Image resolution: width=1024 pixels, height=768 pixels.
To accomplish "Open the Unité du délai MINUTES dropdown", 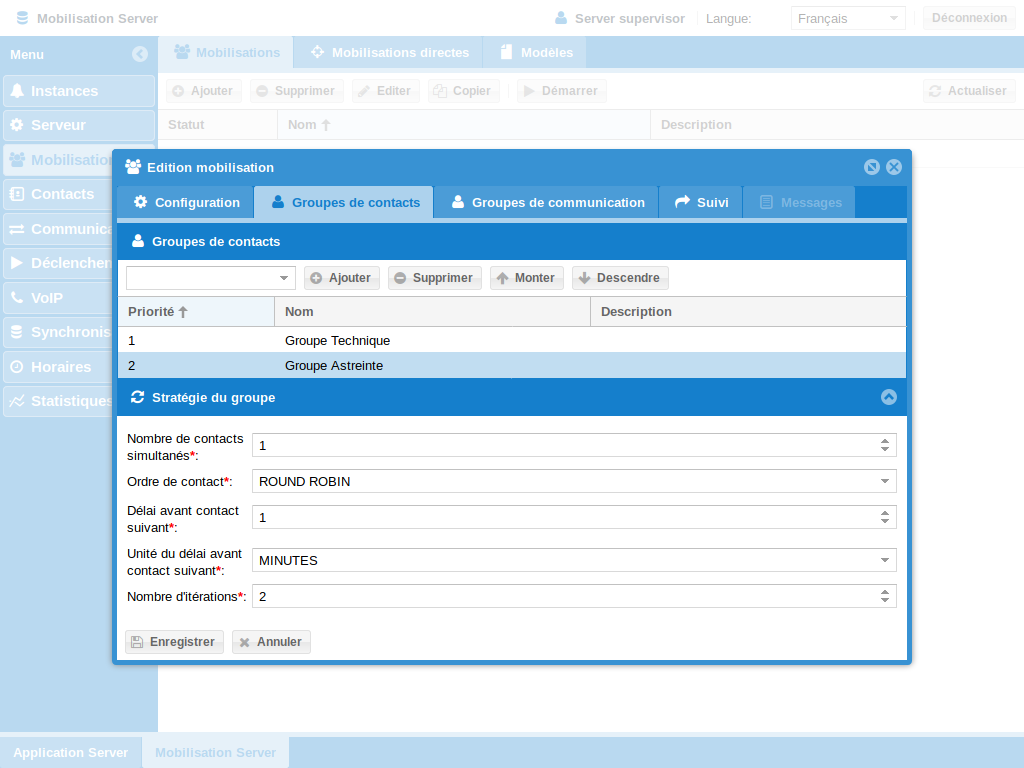I will tap(574, 560).
